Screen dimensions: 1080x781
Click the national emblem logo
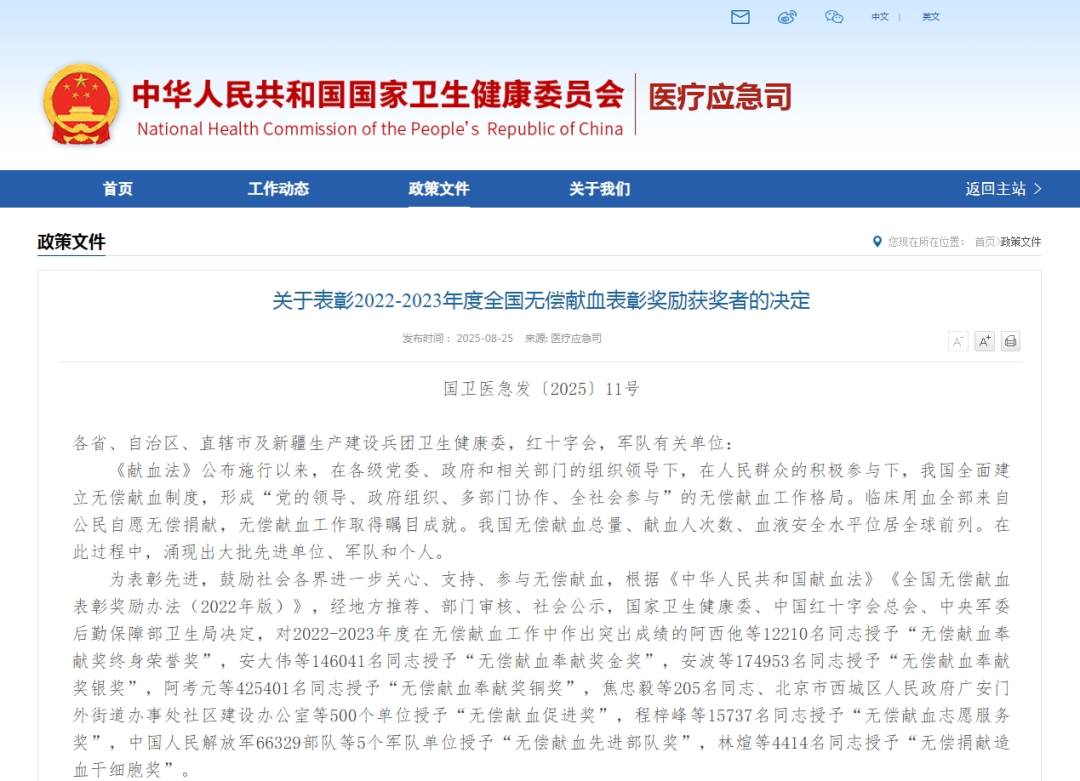click(80, 104)
